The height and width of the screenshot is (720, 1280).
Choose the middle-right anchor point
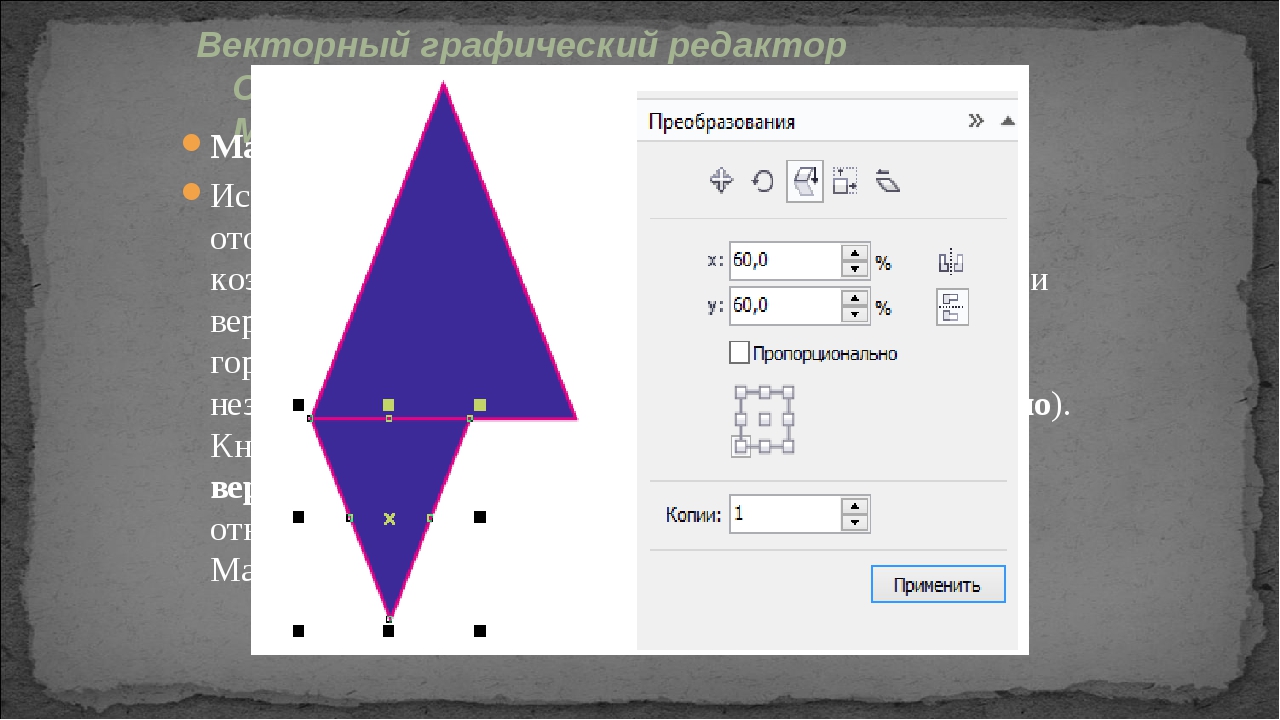click(x=788, y=419)
